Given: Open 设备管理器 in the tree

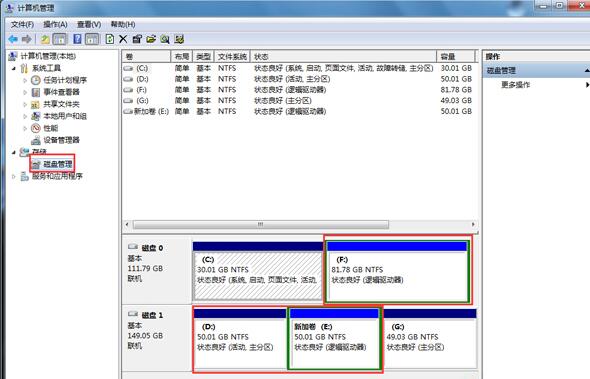Looking at the screenshot, I should click(x=61, y=140).
